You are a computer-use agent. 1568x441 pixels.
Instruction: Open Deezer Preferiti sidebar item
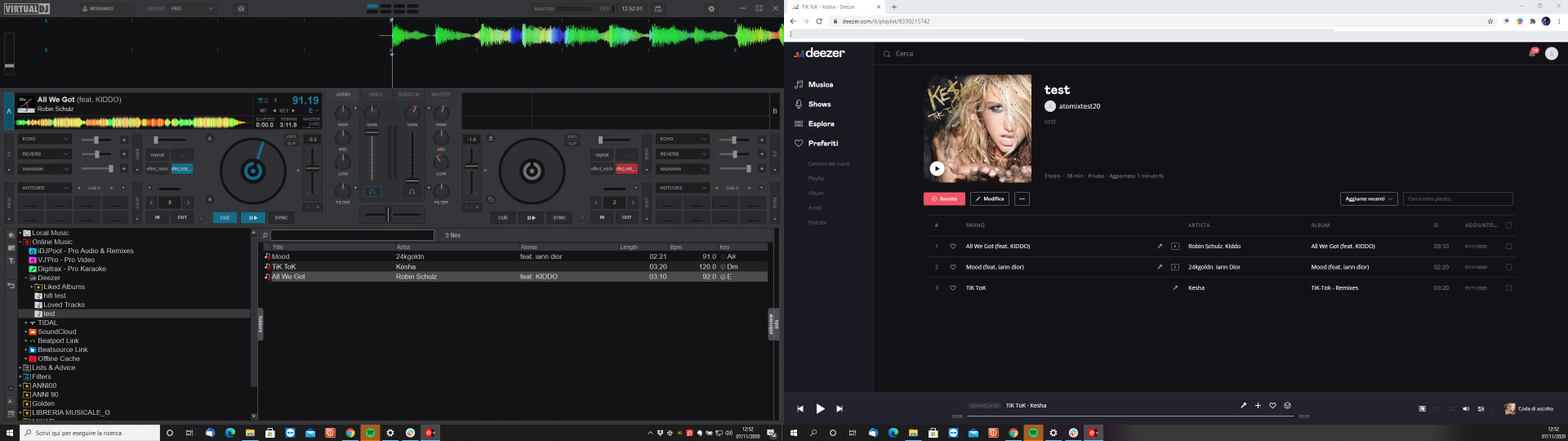(823, 144)
